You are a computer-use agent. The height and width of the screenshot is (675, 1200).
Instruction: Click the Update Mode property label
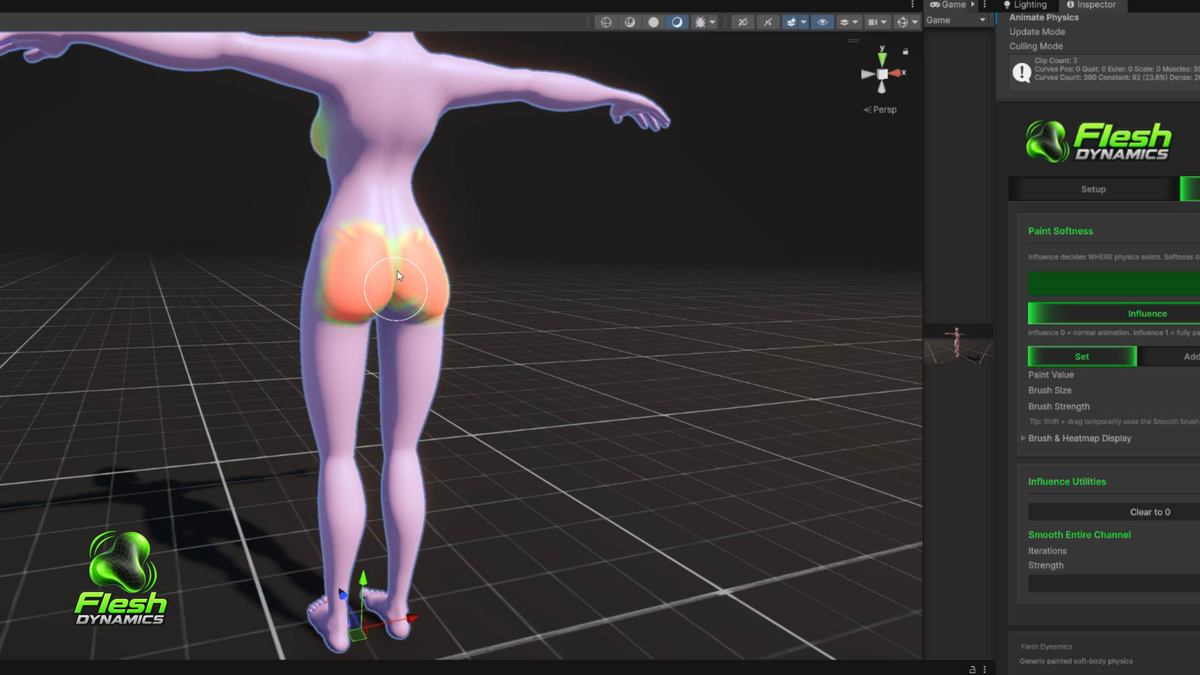[x=1037, y=32]
